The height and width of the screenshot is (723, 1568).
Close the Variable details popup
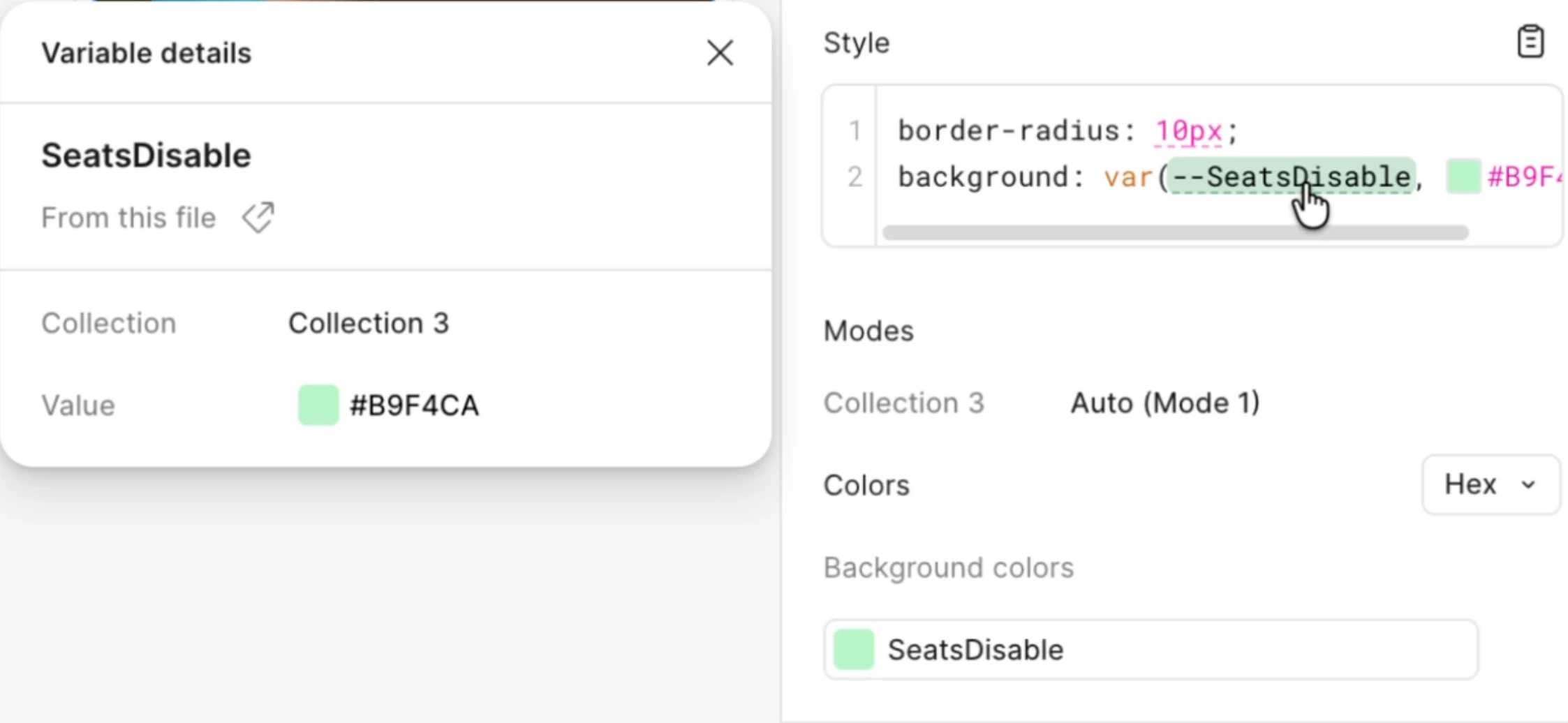[720, 53]
